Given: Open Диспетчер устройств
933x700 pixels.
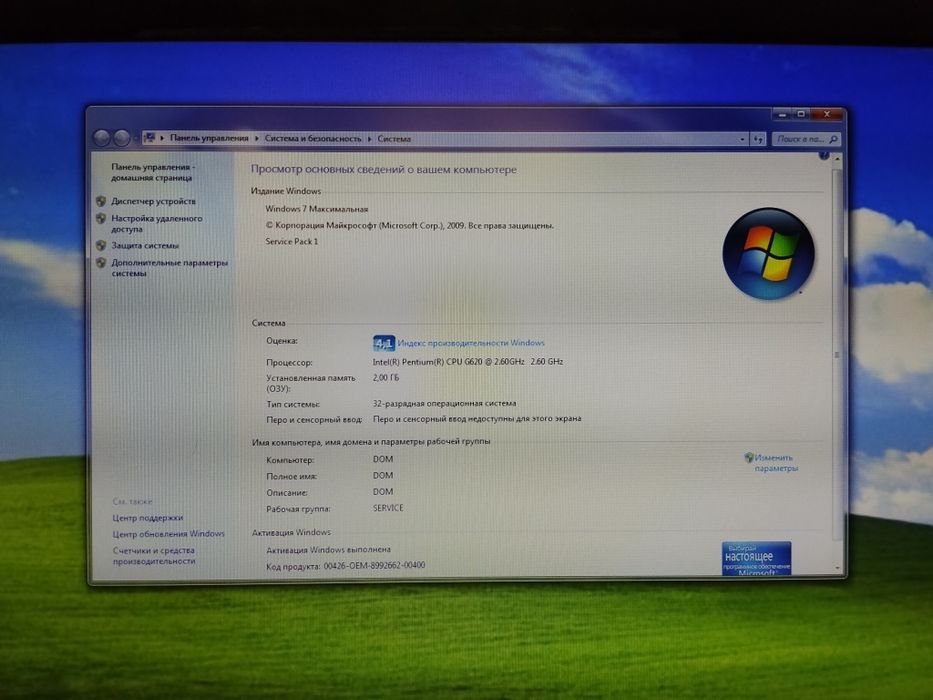Looking at the screenshot, I should point(154,201).
